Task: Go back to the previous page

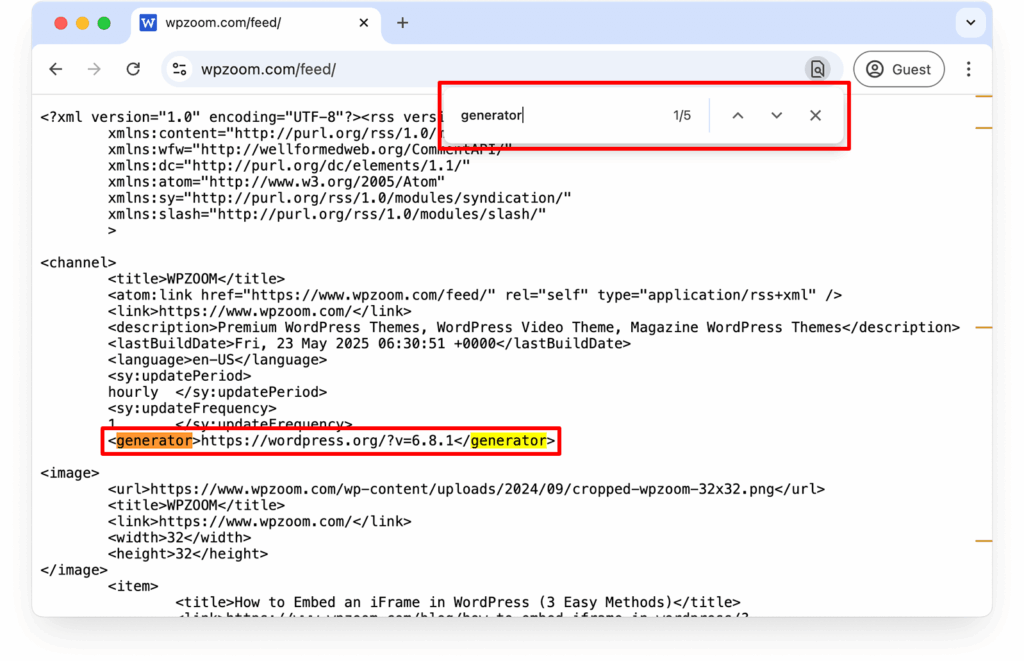Action: pyautogui.click(x=56, y=69)
